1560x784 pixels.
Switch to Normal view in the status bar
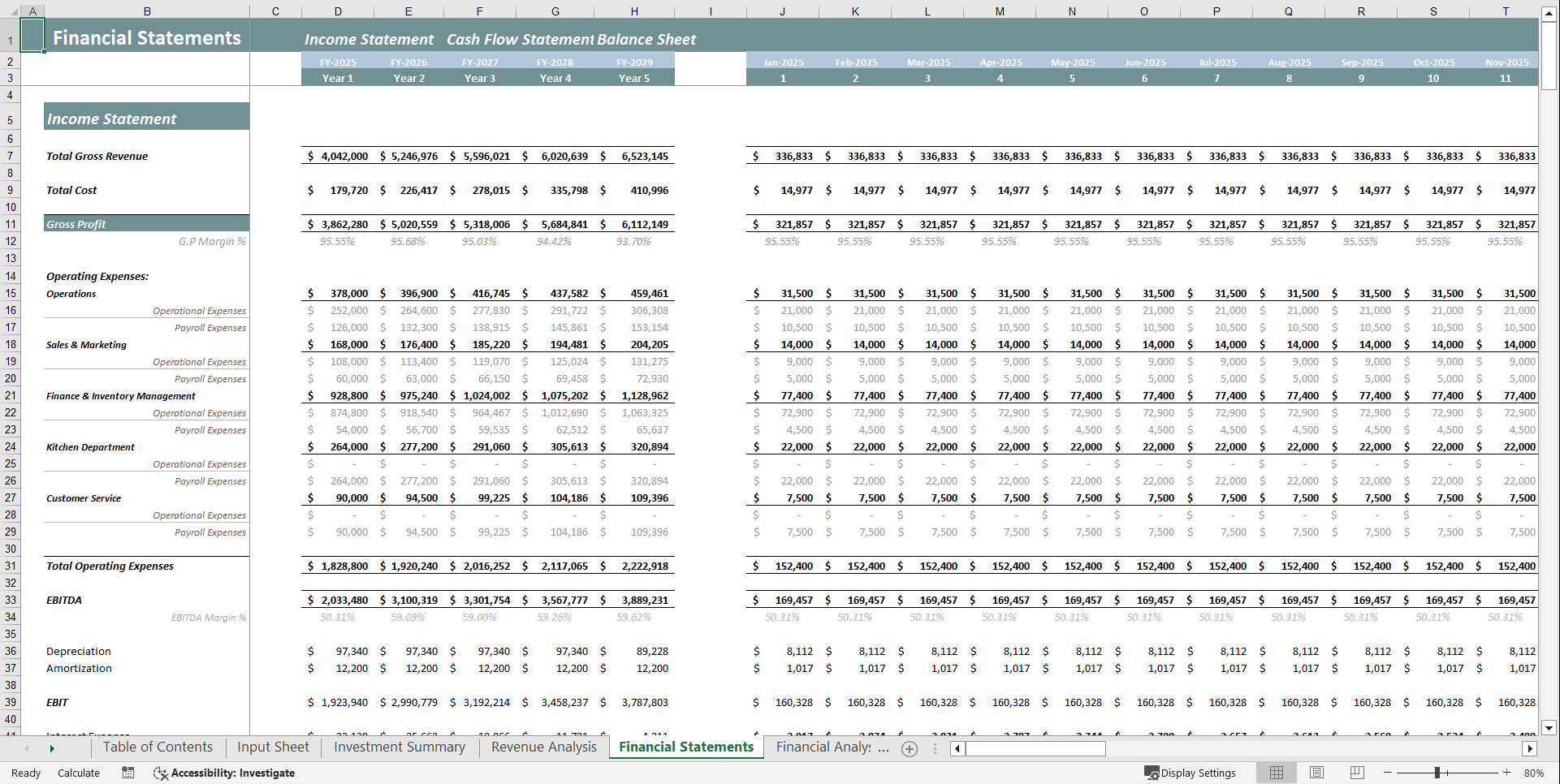point(1276,773)
